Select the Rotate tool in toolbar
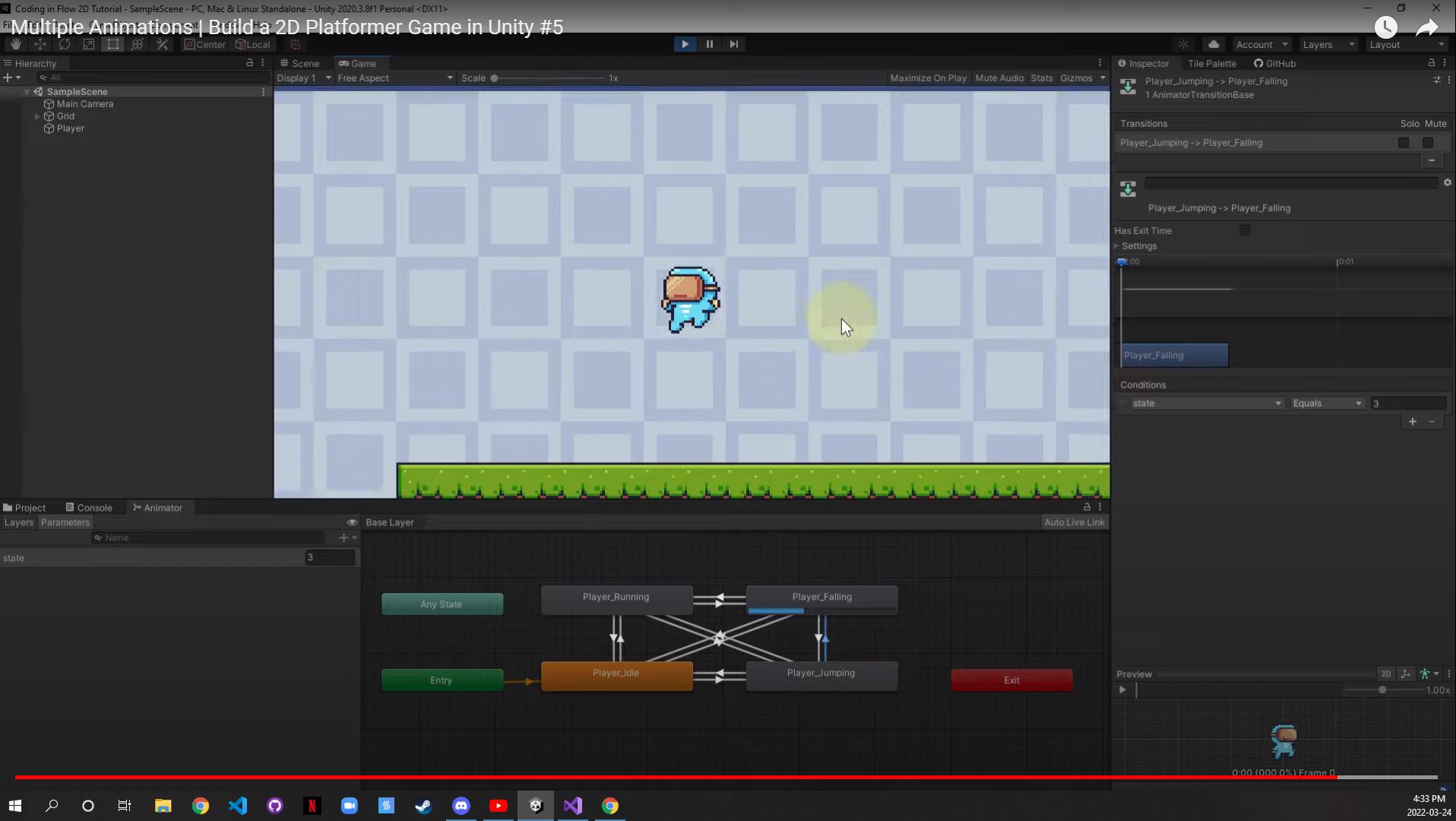Viewport: 1456px width, 821px height. coord(64,44)
